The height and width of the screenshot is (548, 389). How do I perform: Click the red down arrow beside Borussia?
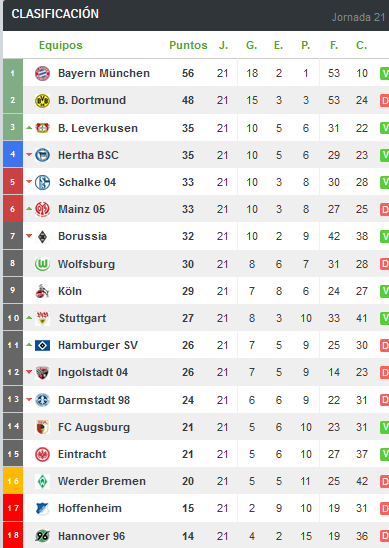point(29,236)
